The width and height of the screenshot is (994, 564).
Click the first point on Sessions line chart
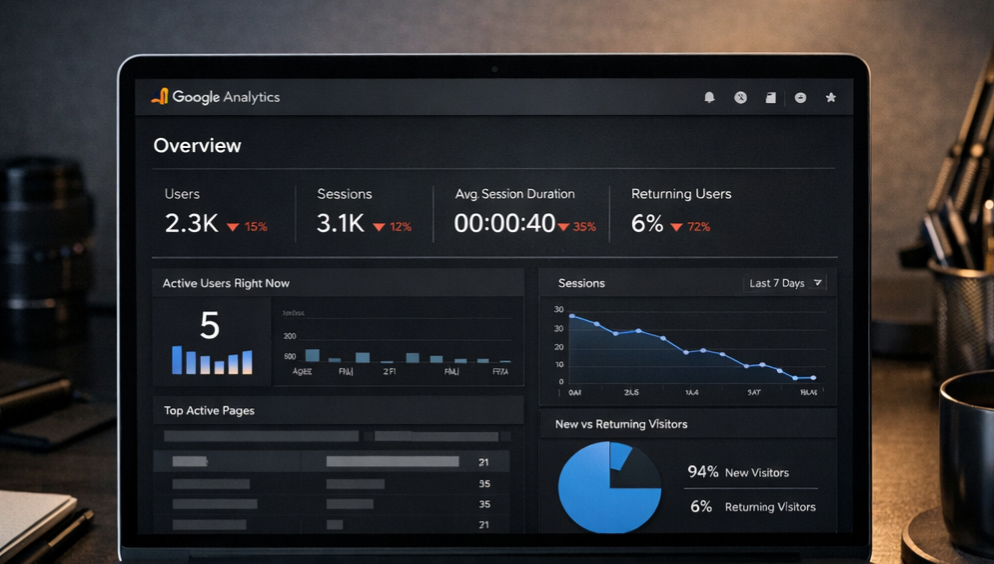[572, 316]
